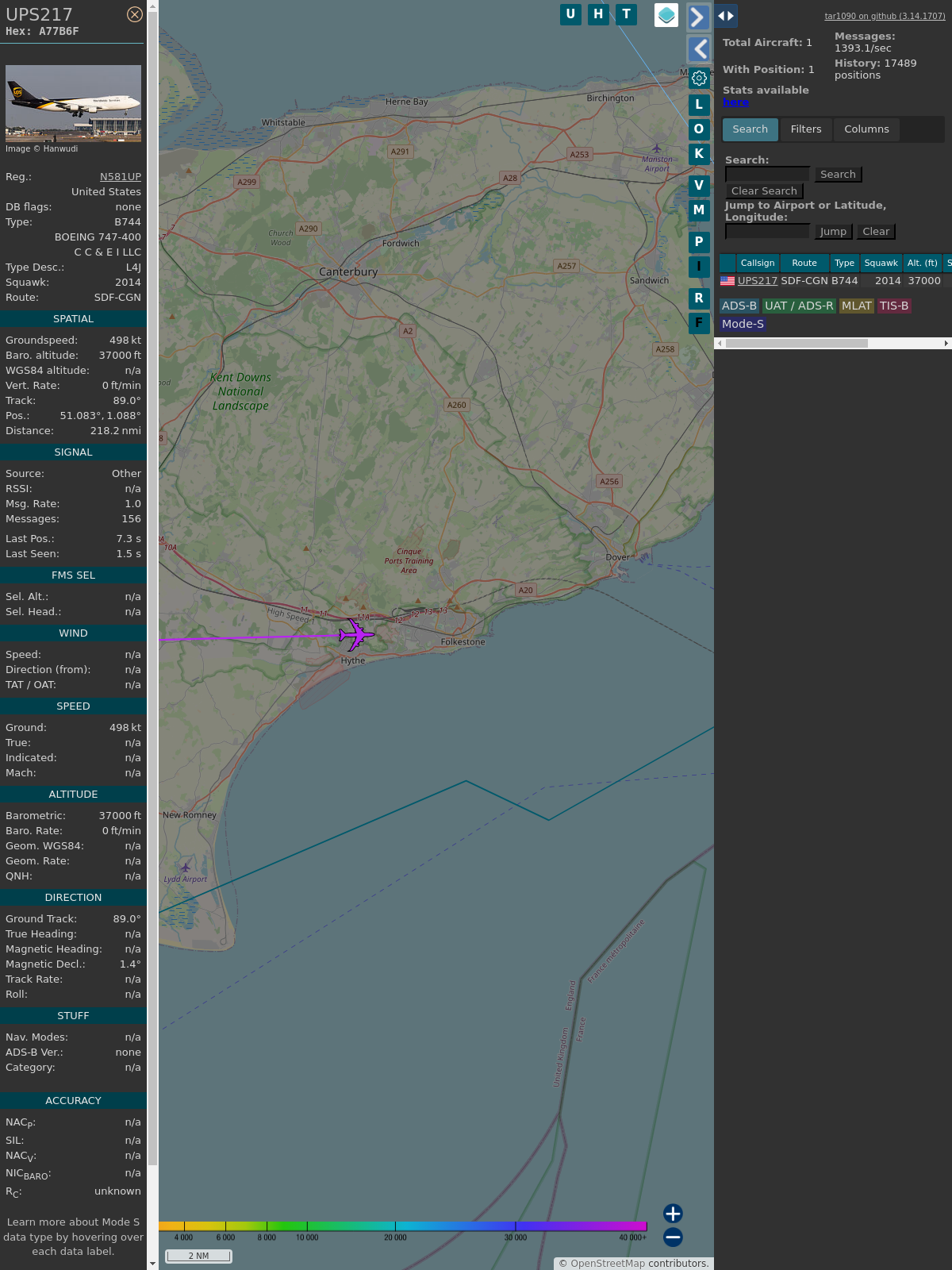952x1270 pixels.
Task: Click info panel scrollbar up arrow
Action: (152, 6)
